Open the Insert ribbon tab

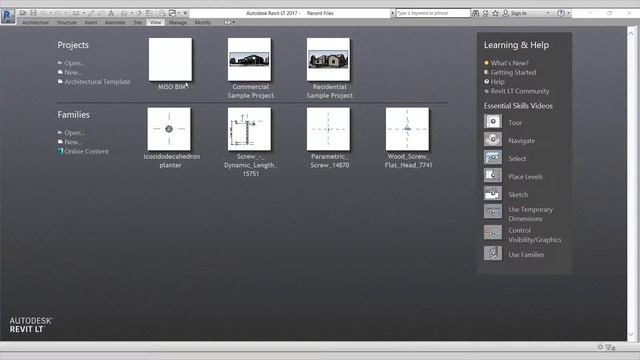pos(91,22)
